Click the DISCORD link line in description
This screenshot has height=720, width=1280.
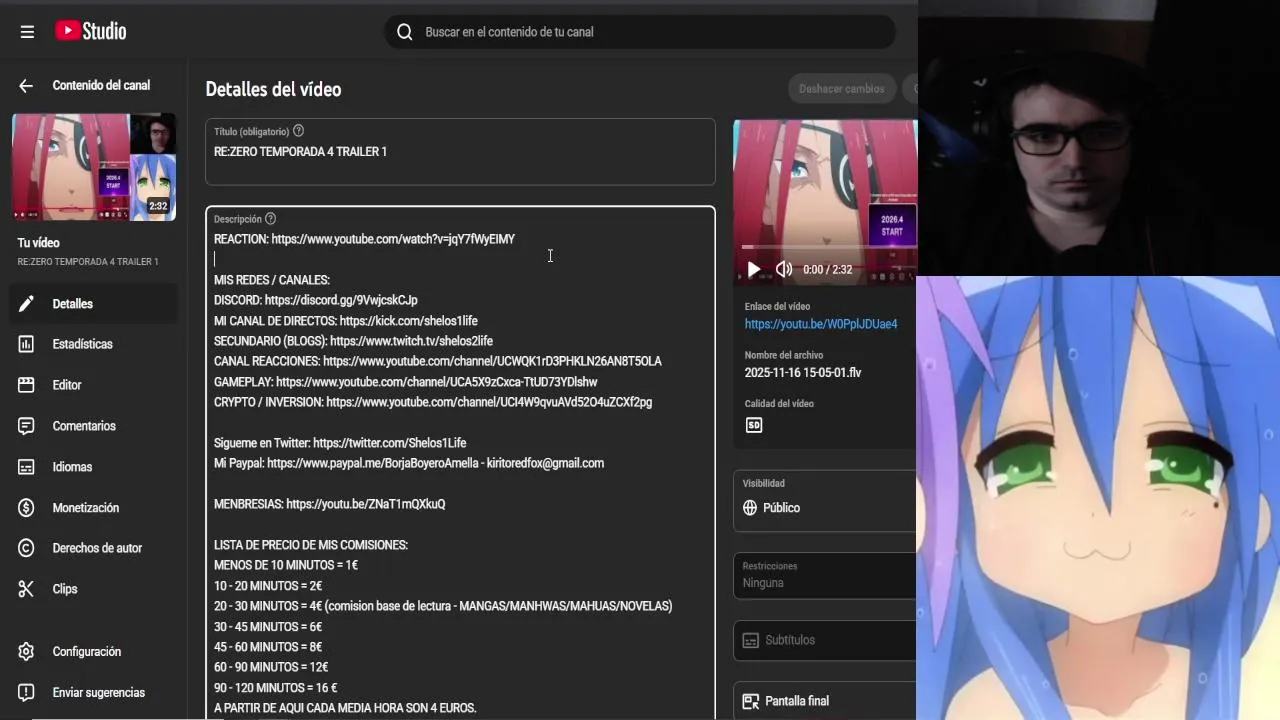pyautogui.click(x=316, y=300)
